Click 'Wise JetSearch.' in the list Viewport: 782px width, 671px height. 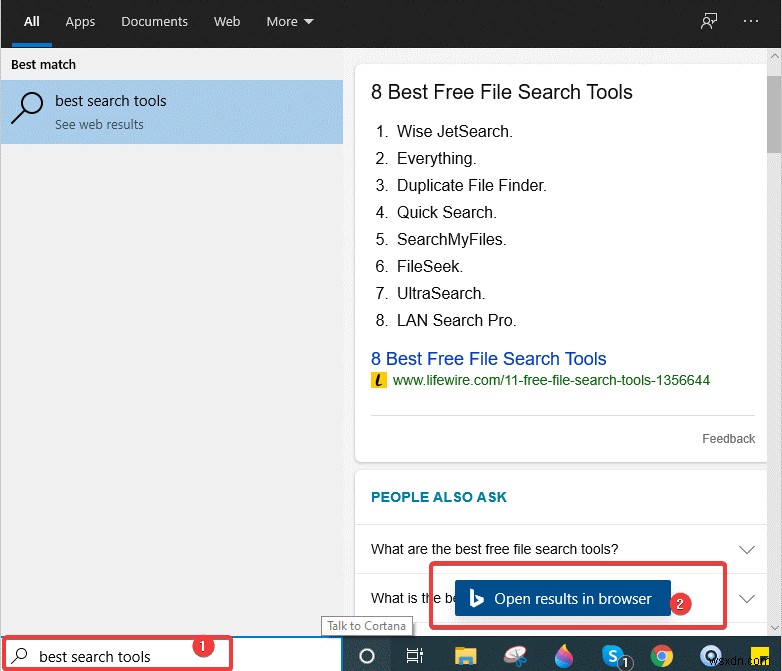point(454,131)
